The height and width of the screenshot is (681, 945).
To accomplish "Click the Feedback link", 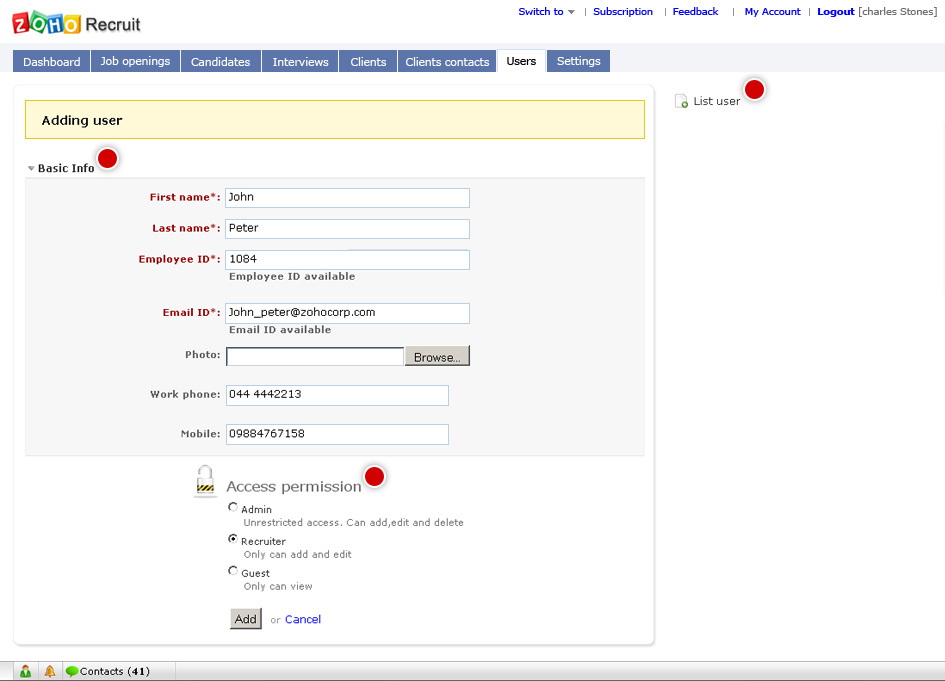I will point(695,11).
